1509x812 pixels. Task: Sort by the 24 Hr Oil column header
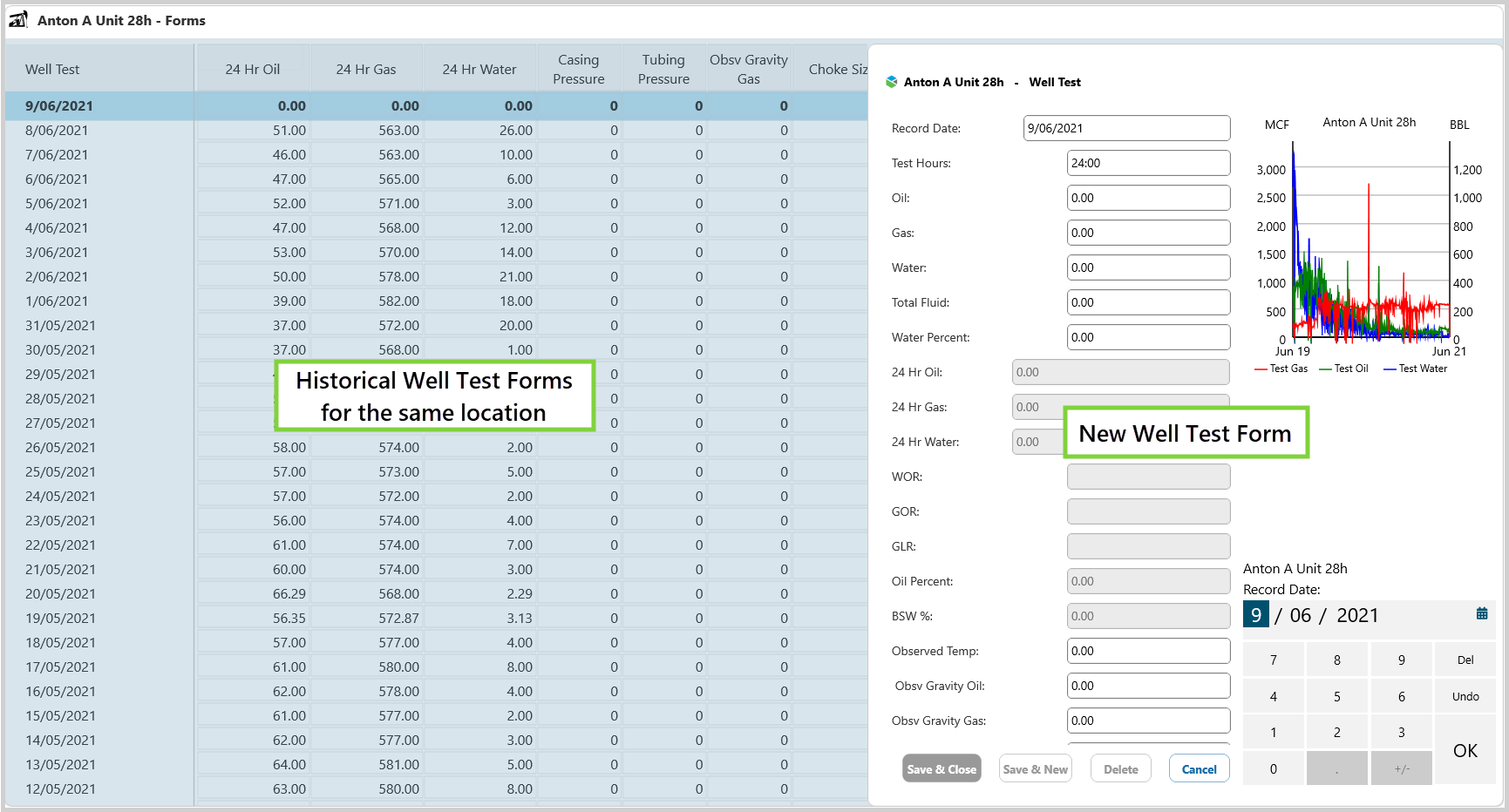[x=252, y=70]
